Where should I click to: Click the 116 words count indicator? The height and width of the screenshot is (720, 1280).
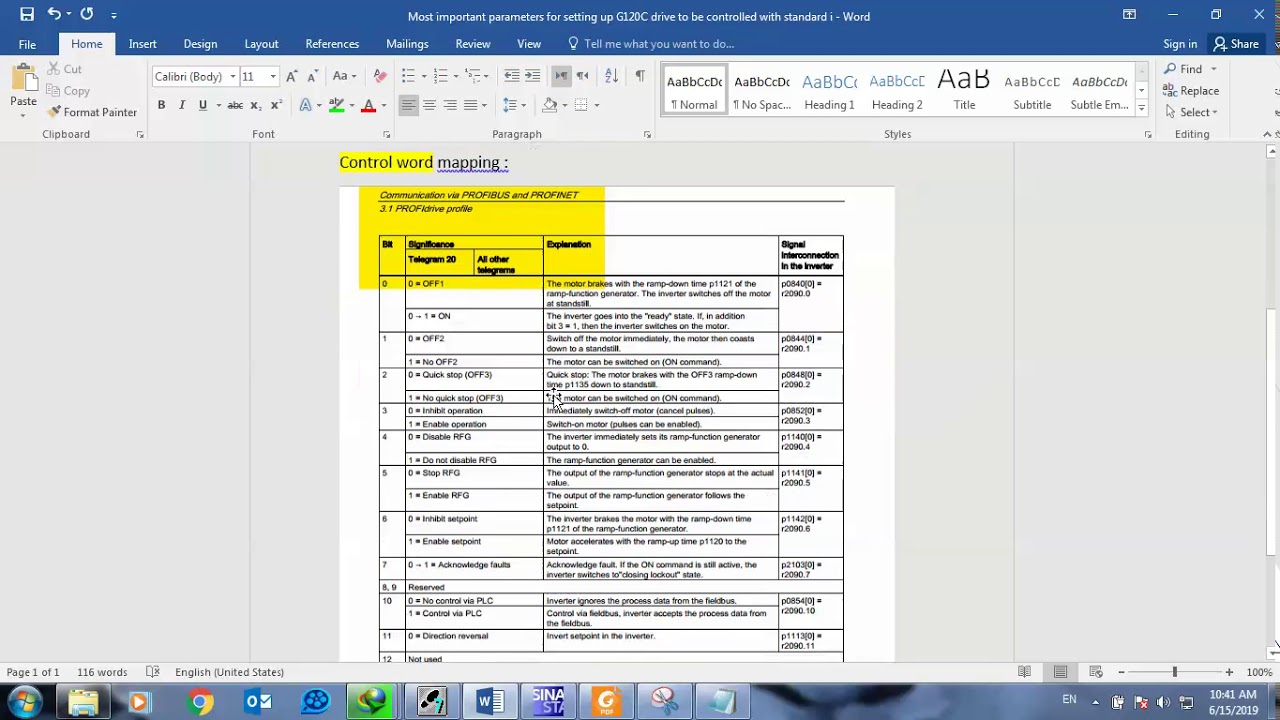(102, 672)
